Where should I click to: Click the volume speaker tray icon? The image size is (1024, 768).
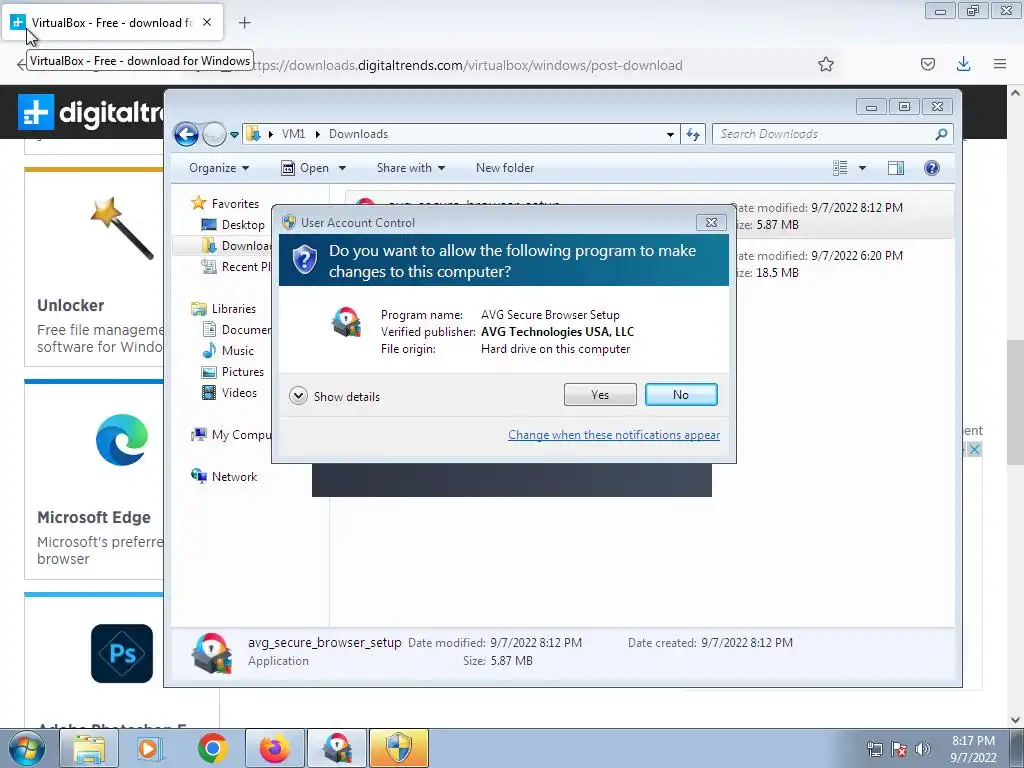point(922,749)
